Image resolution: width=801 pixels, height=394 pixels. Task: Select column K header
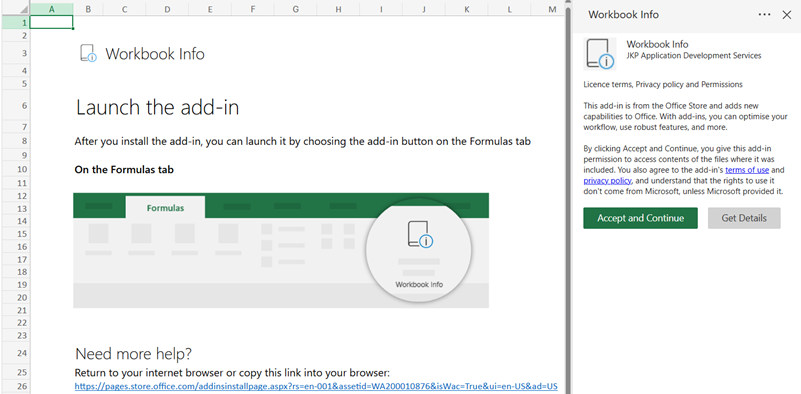[467, 9]
